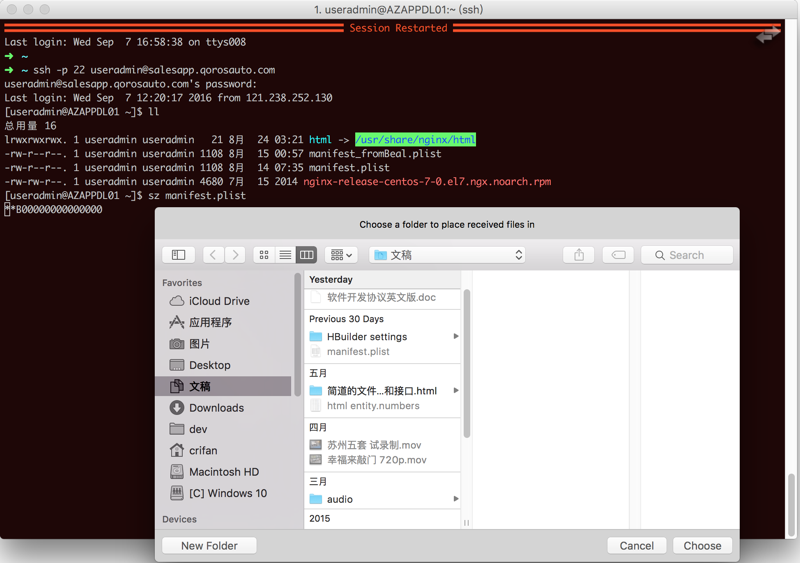
Task: Click the html symlink in terminal listing
Action: point(320,139)
